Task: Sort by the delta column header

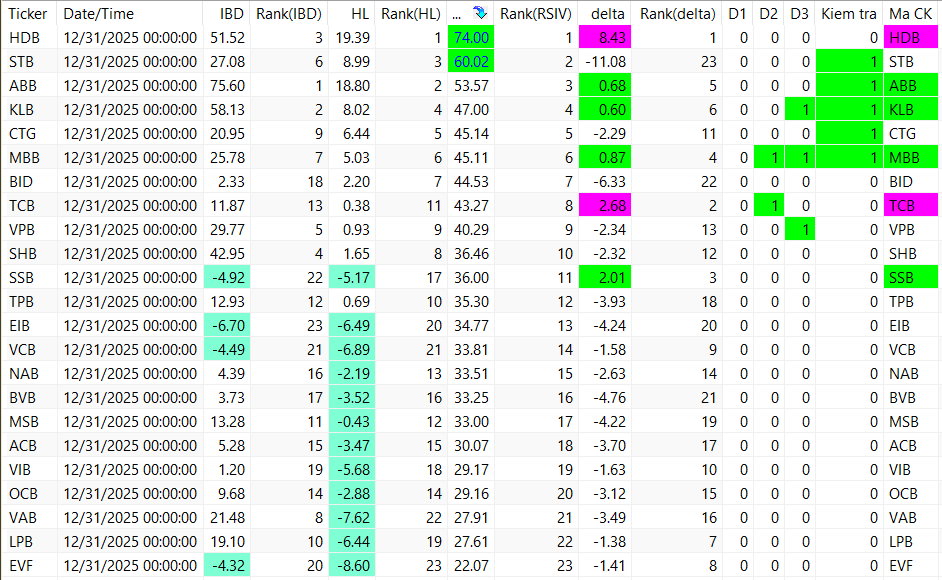Action: click(607, 13)
